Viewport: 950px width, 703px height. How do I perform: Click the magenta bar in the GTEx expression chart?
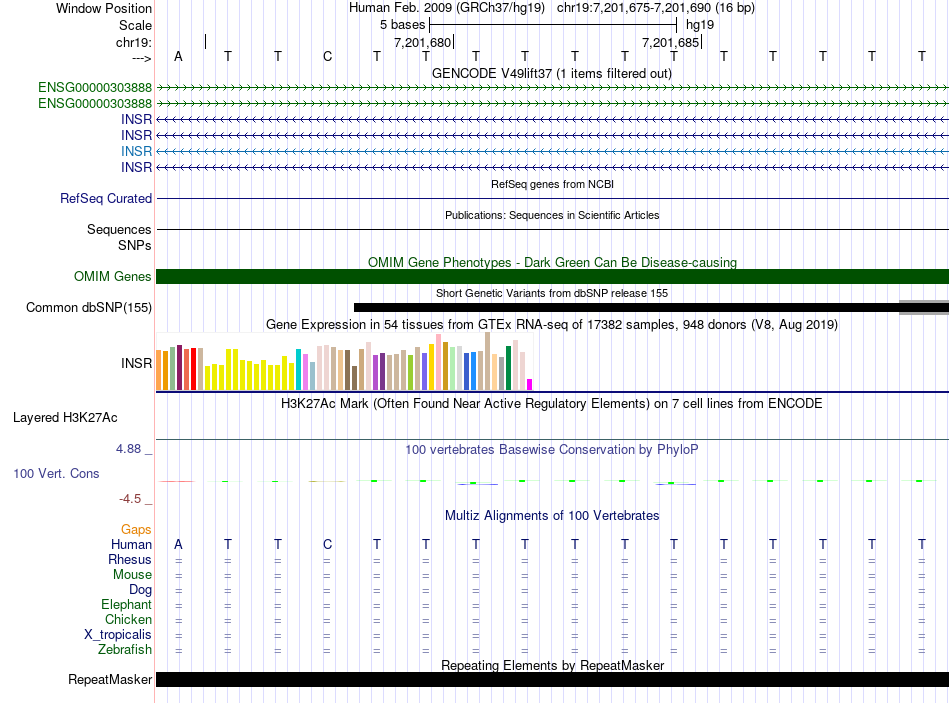(x=530, y=384)
